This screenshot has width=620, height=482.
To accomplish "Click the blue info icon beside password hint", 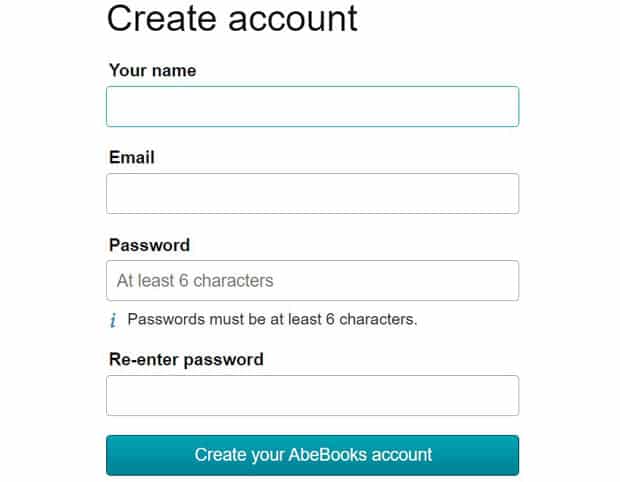I will coord(113,320).
